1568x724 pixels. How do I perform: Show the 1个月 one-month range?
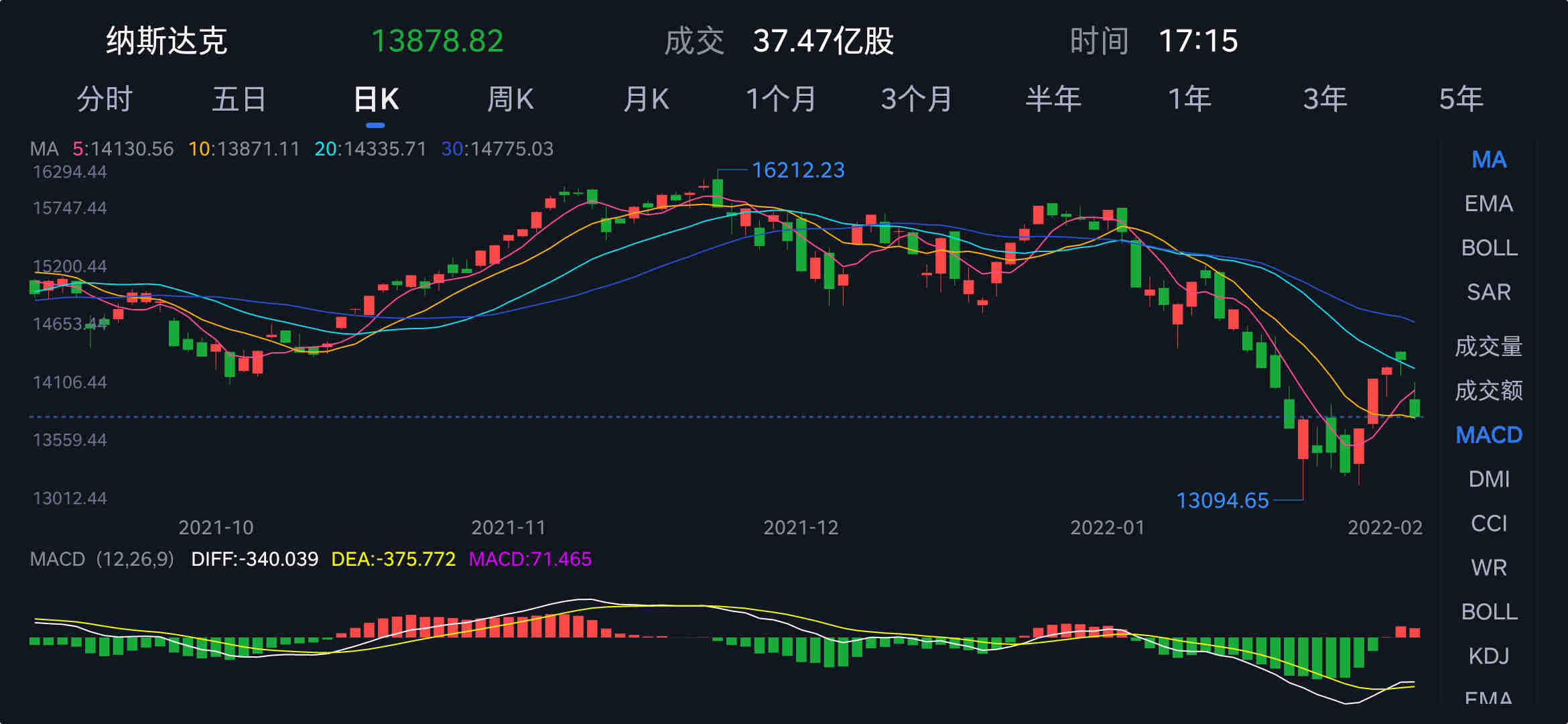click(781, 99)
